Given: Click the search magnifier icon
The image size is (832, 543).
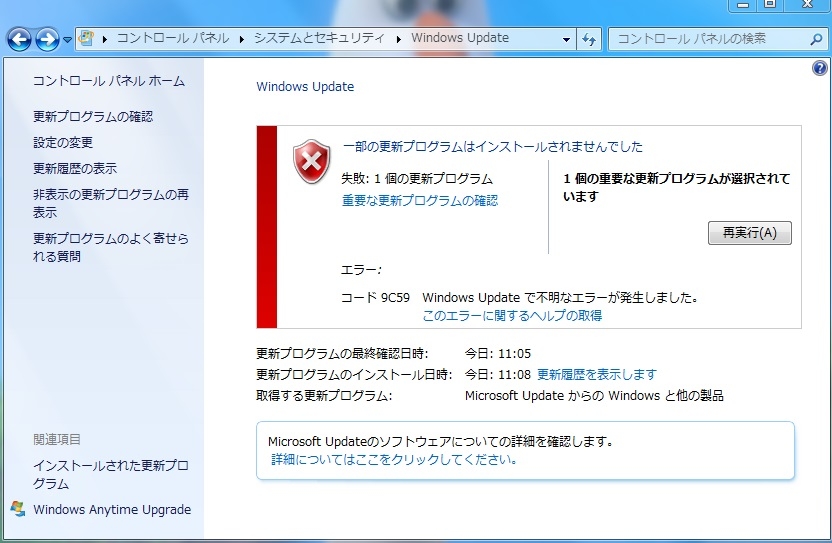Looking at the screenshot, I should click(x=817, y=39).
